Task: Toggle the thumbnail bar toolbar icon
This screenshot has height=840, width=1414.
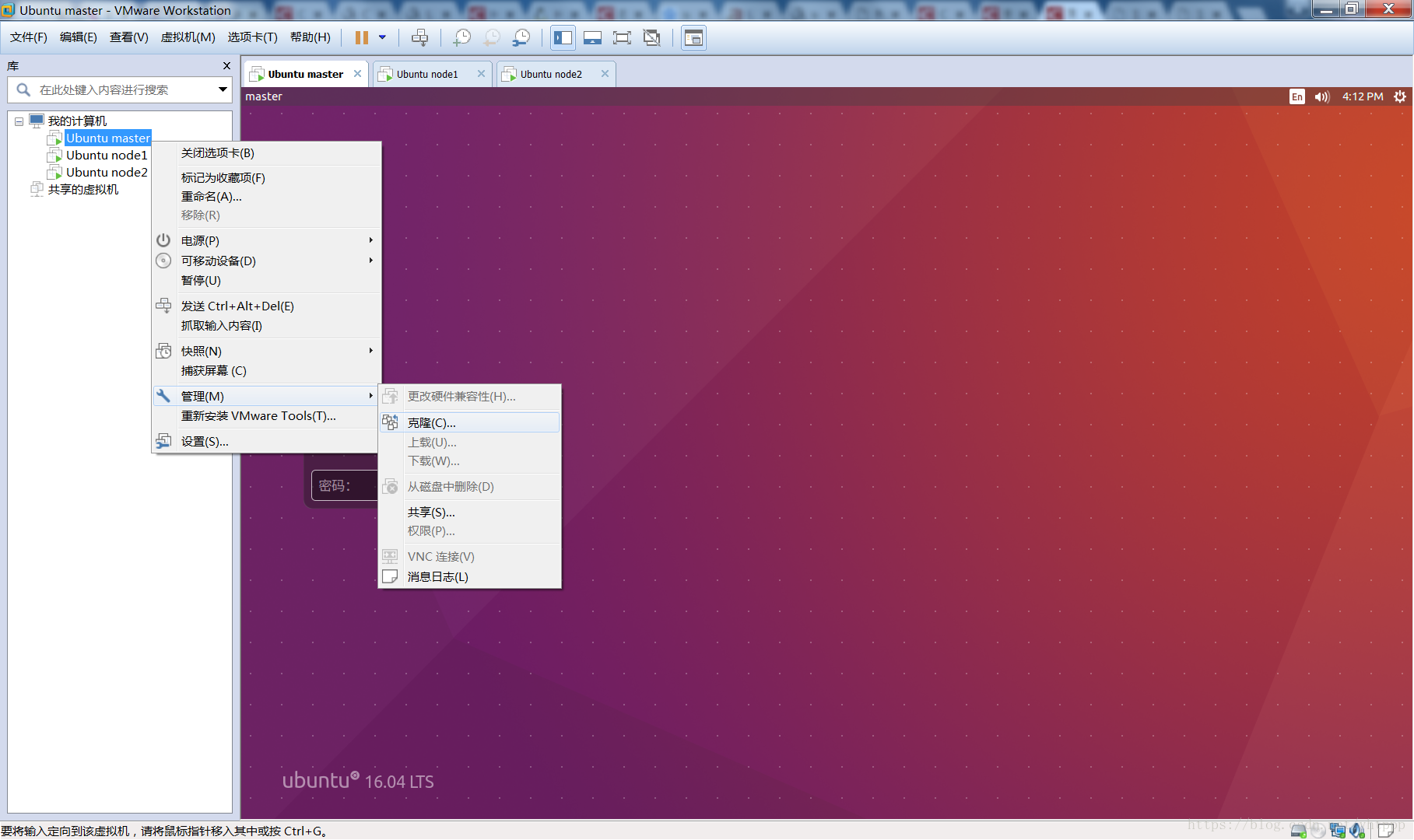Action: point(592,37)
